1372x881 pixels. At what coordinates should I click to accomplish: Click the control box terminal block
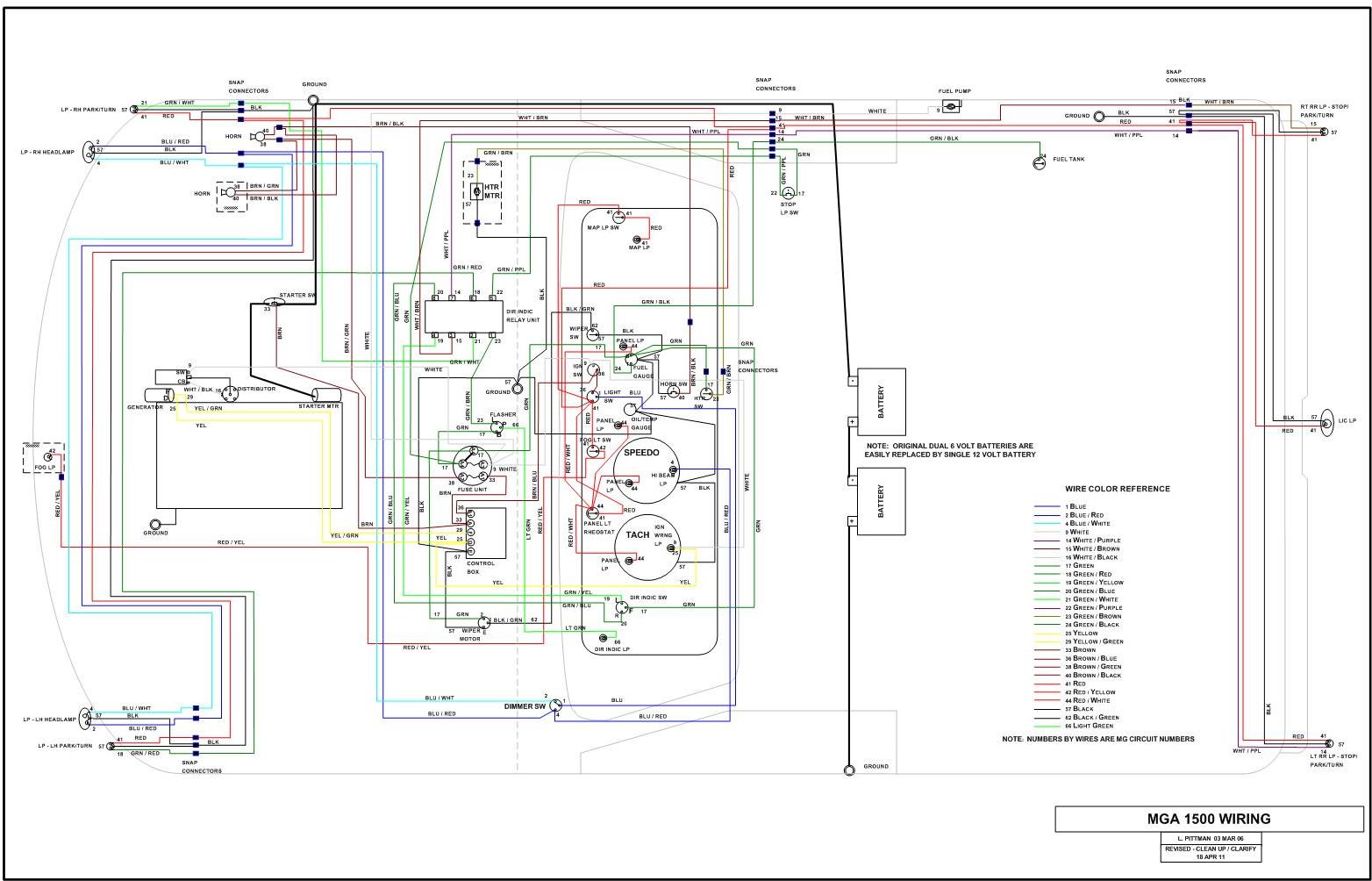[x=472, y=534]
